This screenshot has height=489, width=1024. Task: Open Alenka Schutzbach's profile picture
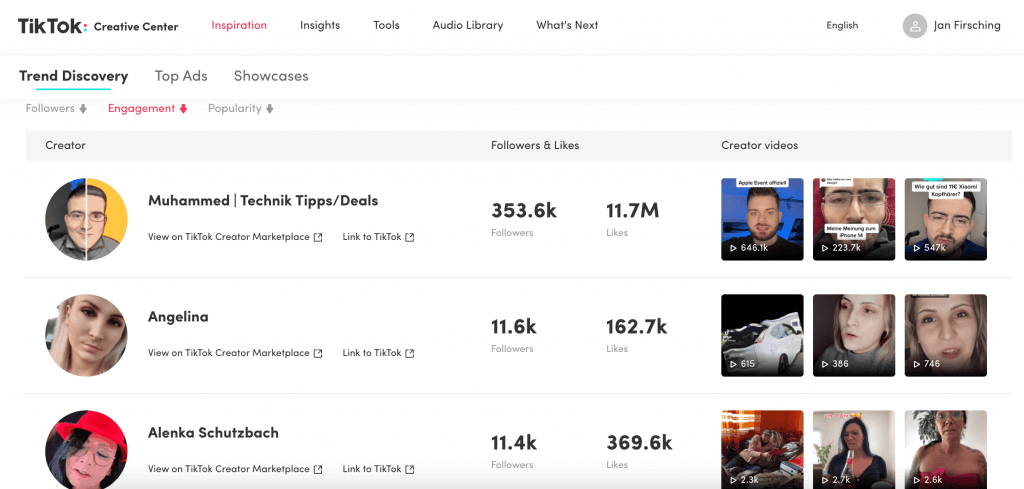pyautogui.click(x=86, y=450)
